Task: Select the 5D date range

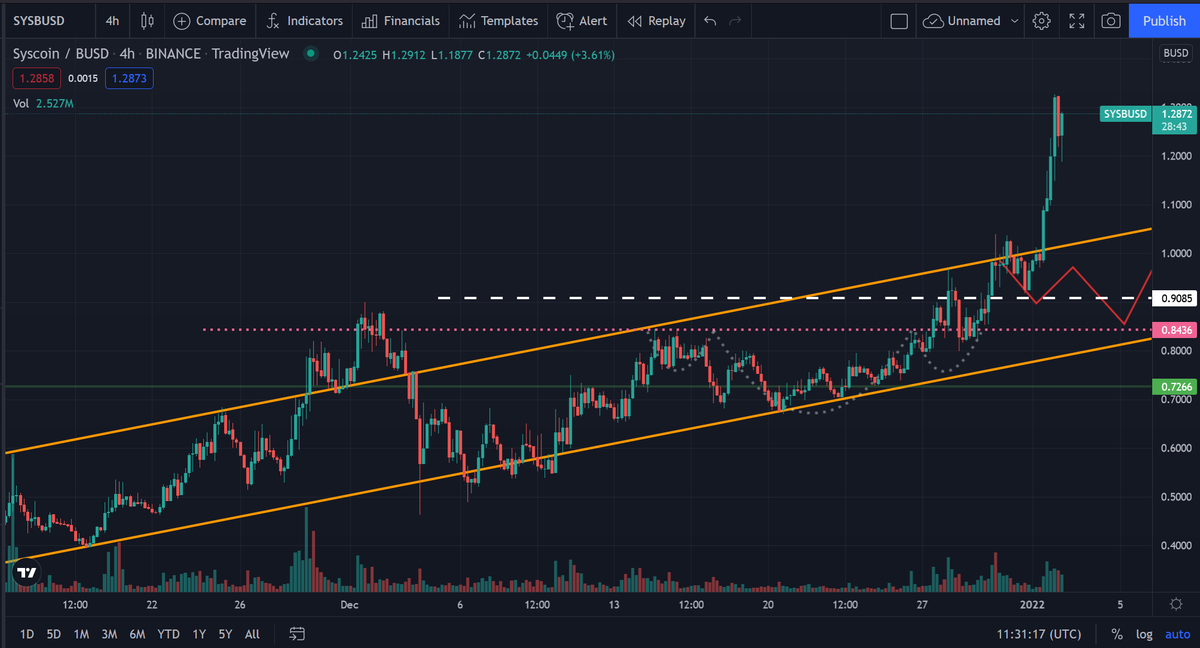Action: (54, 634)
